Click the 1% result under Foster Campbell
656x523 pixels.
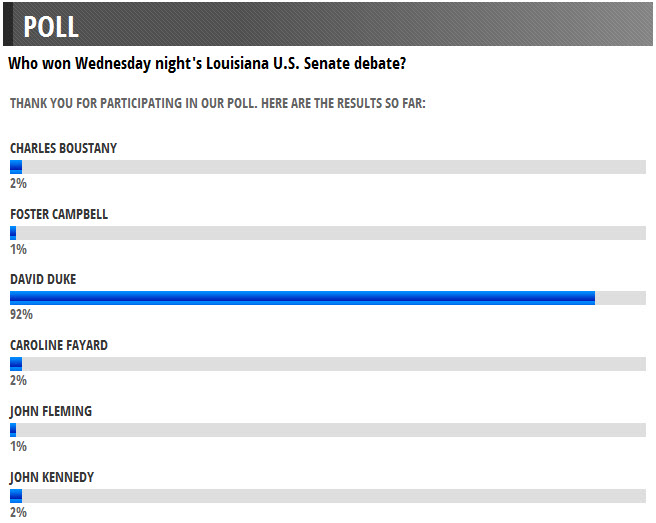point(18,249)
